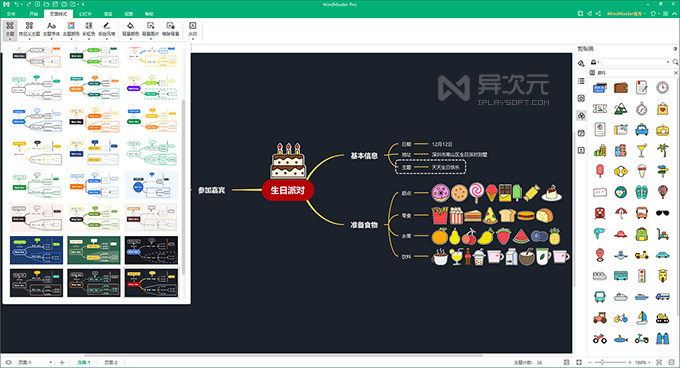This screenshot has height=368, width=680.
Task: Open the format paint tab in right sidebar
Action: click(582, 64)
